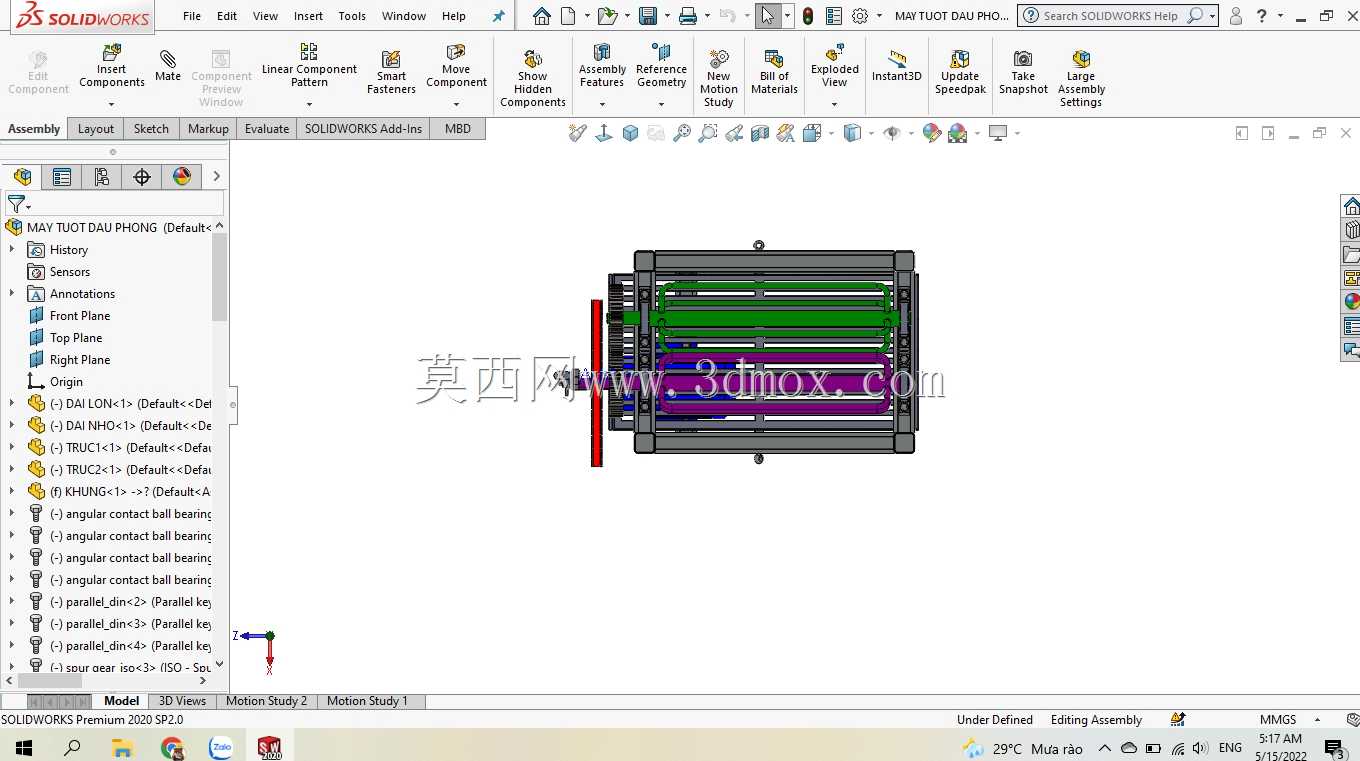Click Show Hidden Components
Screen dimensions: 1360x761
533,78
